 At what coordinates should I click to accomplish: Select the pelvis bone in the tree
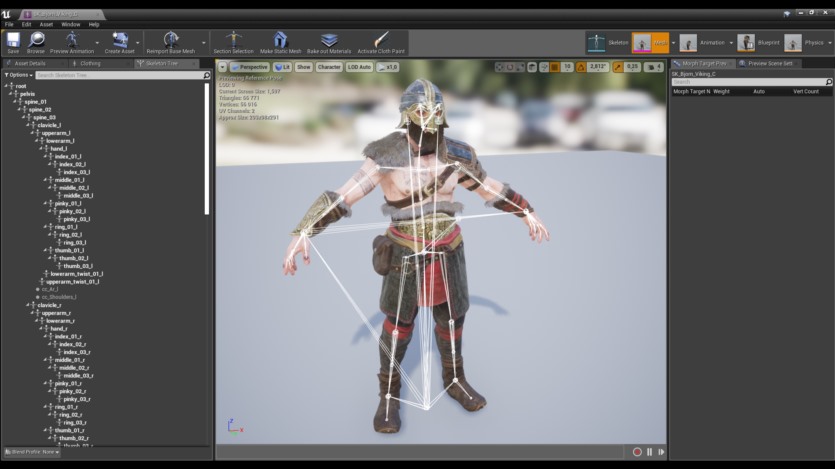point(27,94)
